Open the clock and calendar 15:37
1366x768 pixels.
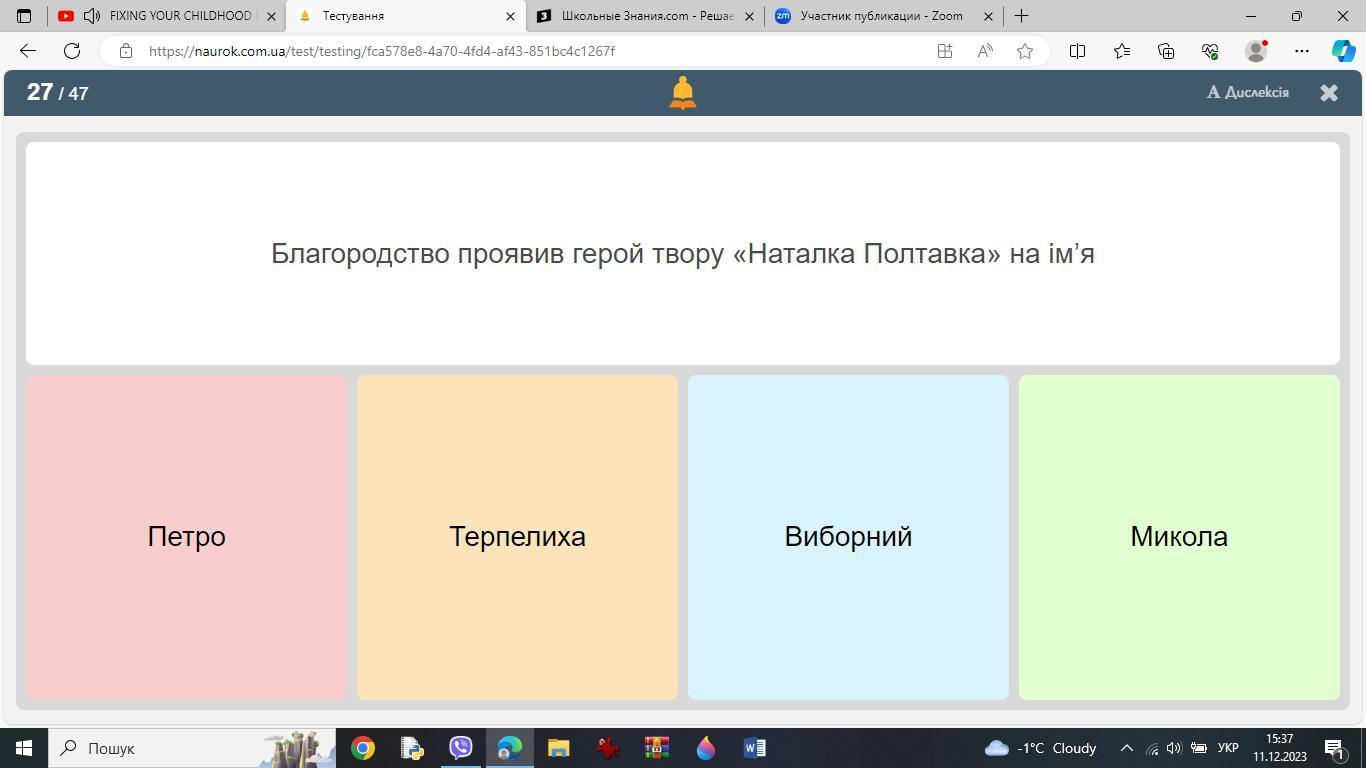click(x=1279, y=748)
